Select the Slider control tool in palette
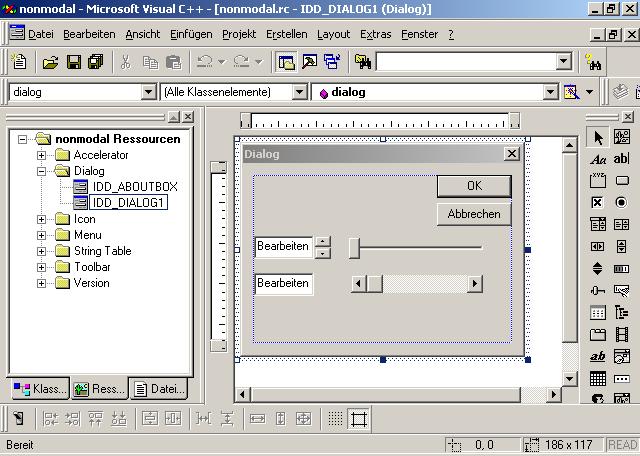Viewport: 640px width, 456px height. tap(598, 290)
